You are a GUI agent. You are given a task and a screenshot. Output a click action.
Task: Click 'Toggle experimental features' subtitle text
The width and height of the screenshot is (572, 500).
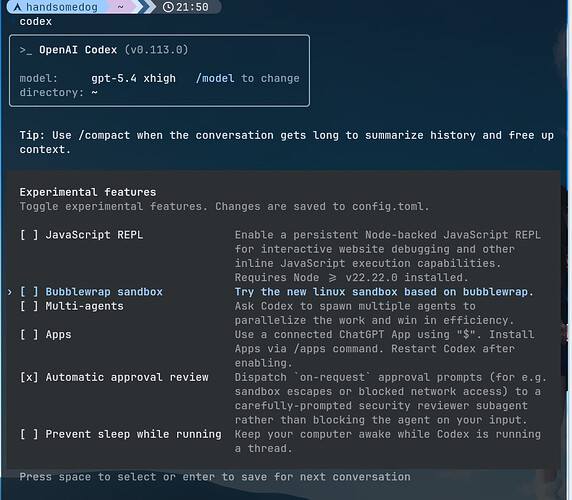[x=224, y=206]
